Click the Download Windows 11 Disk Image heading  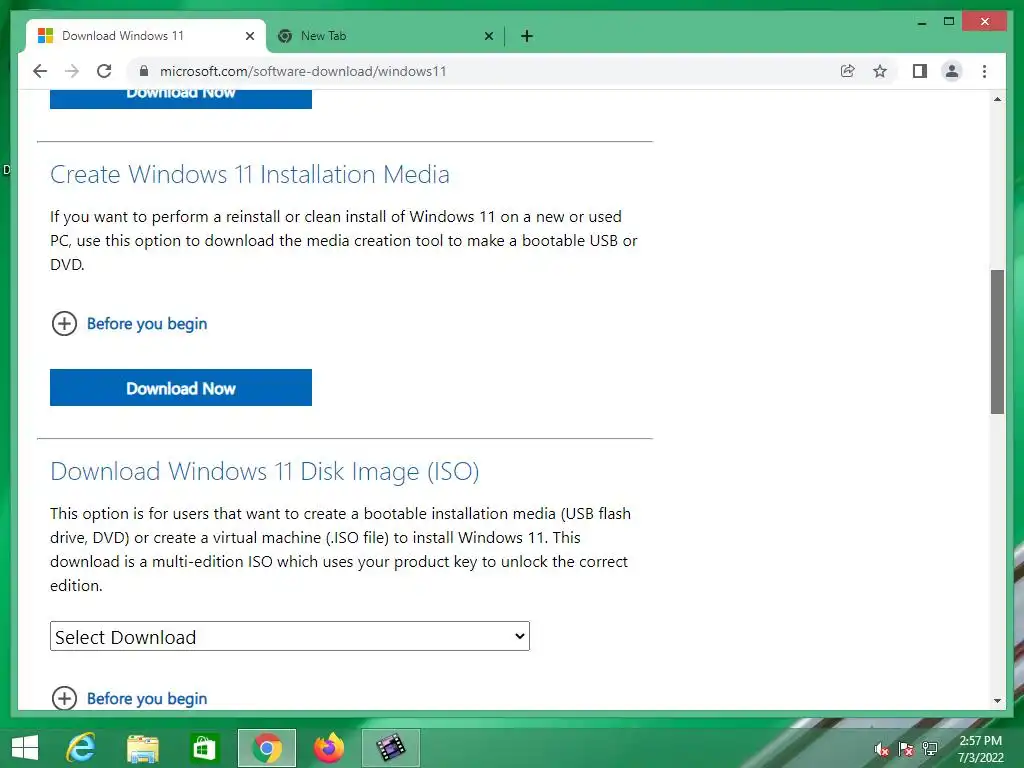coord(264,472)
